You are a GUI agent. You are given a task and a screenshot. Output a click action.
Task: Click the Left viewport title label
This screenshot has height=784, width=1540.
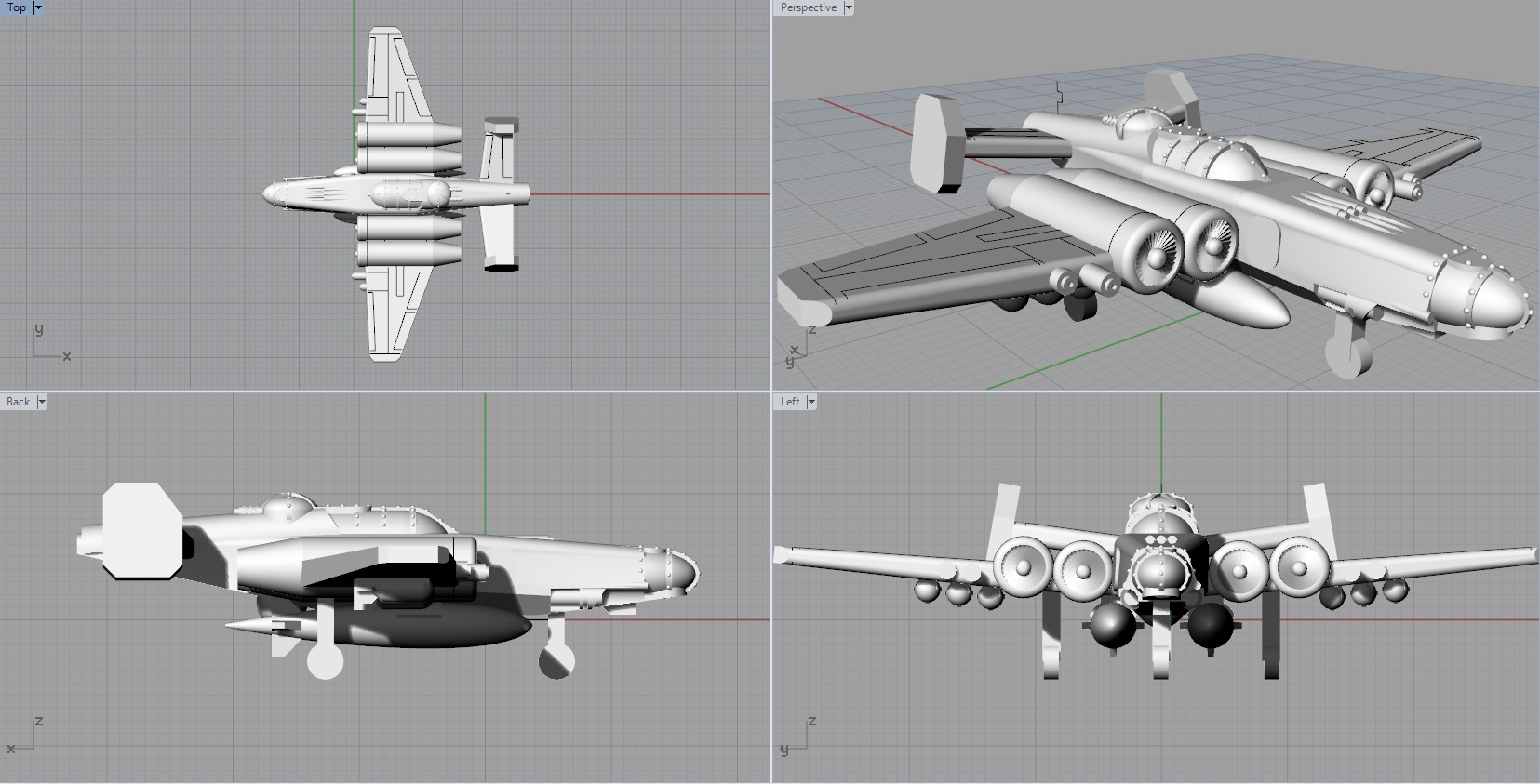[x=790, y=402]
